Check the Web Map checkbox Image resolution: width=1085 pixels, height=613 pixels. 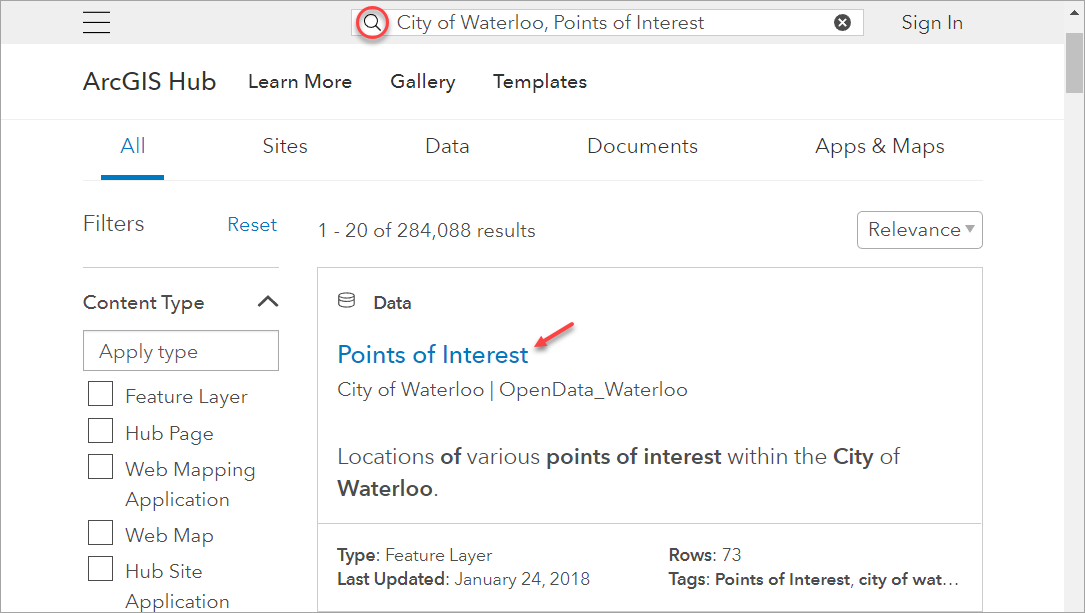pyautogui.click(x=100, y=533)
